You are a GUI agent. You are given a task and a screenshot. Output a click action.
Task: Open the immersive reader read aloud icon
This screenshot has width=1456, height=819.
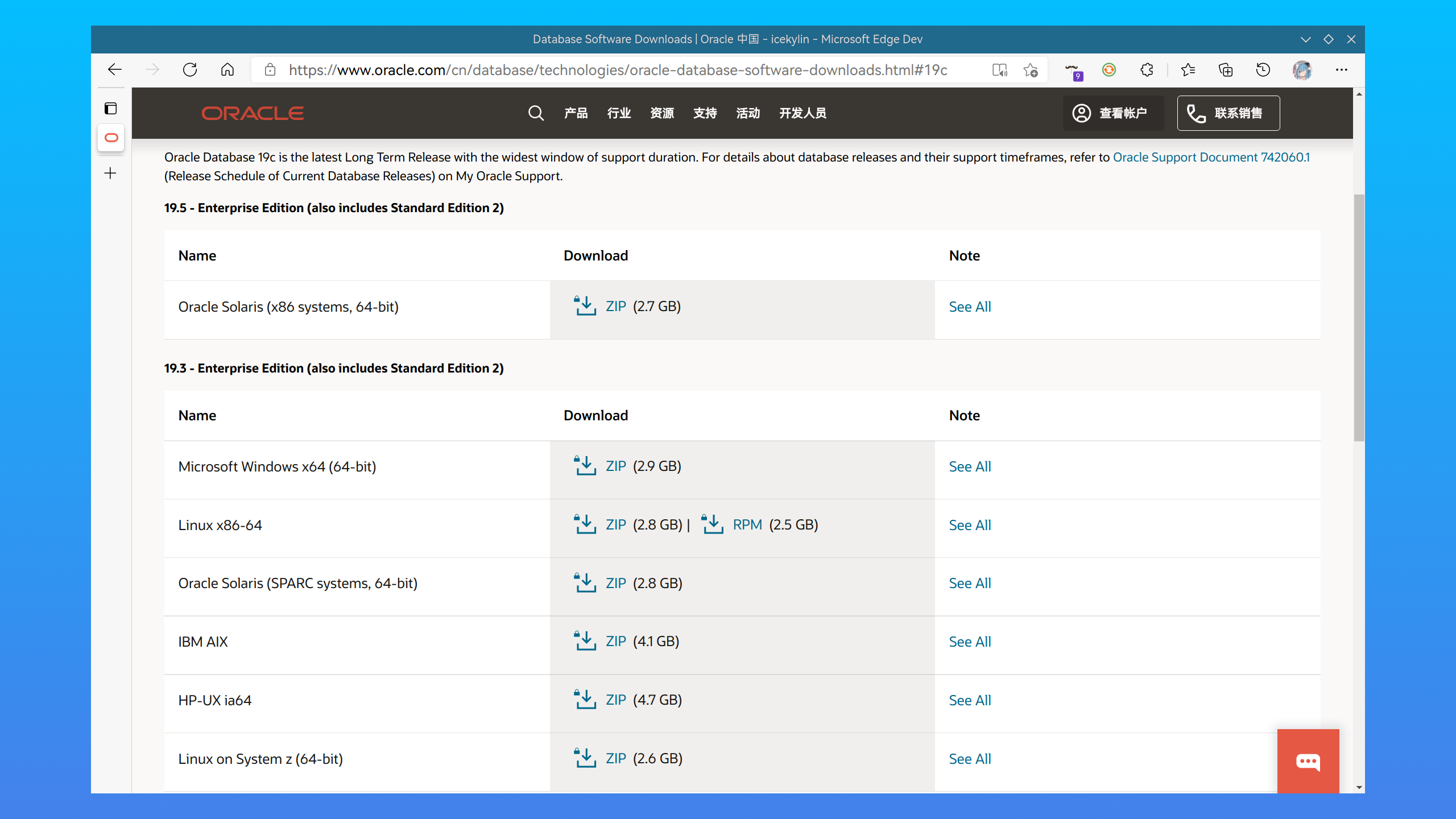click(x=999, y=69)
